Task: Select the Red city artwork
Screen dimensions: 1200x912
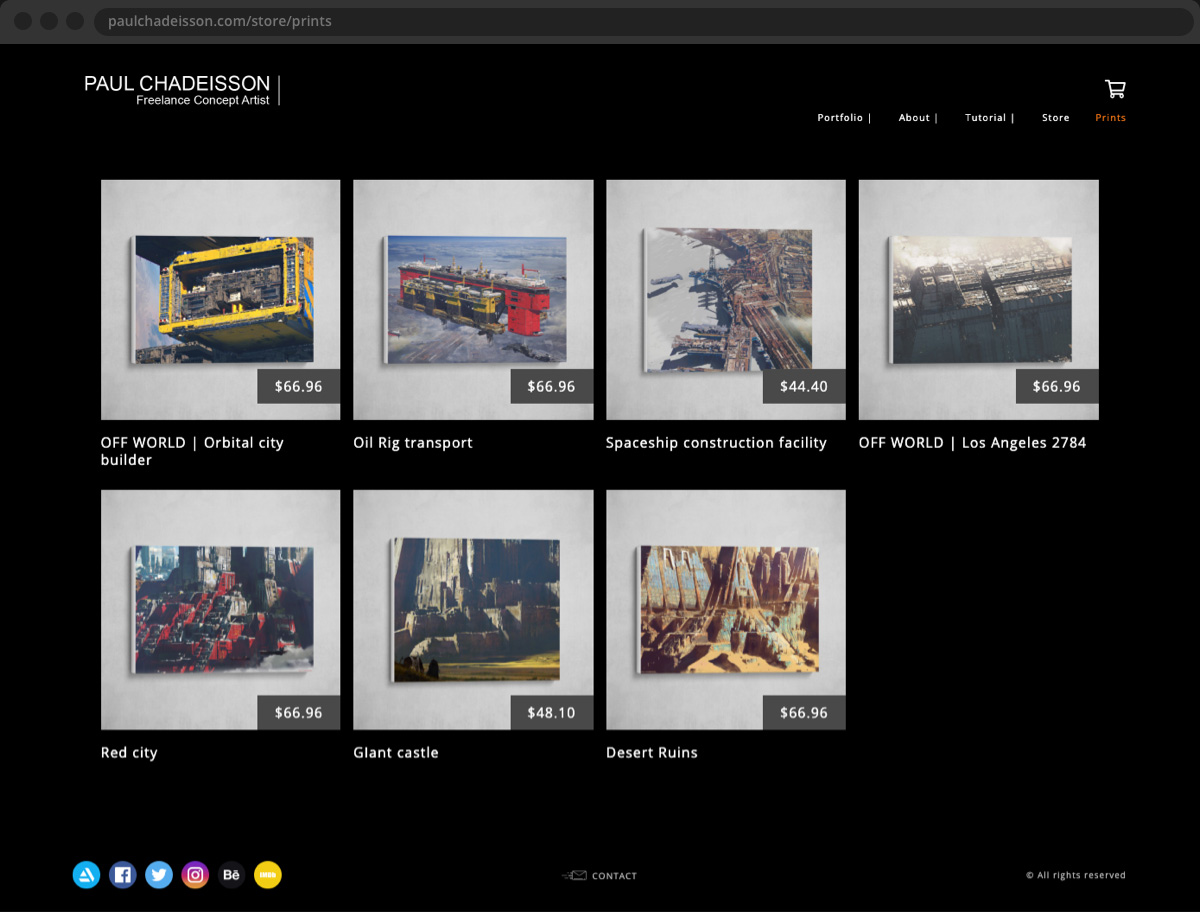Action: pyautogui.click(x=220, y=609)
